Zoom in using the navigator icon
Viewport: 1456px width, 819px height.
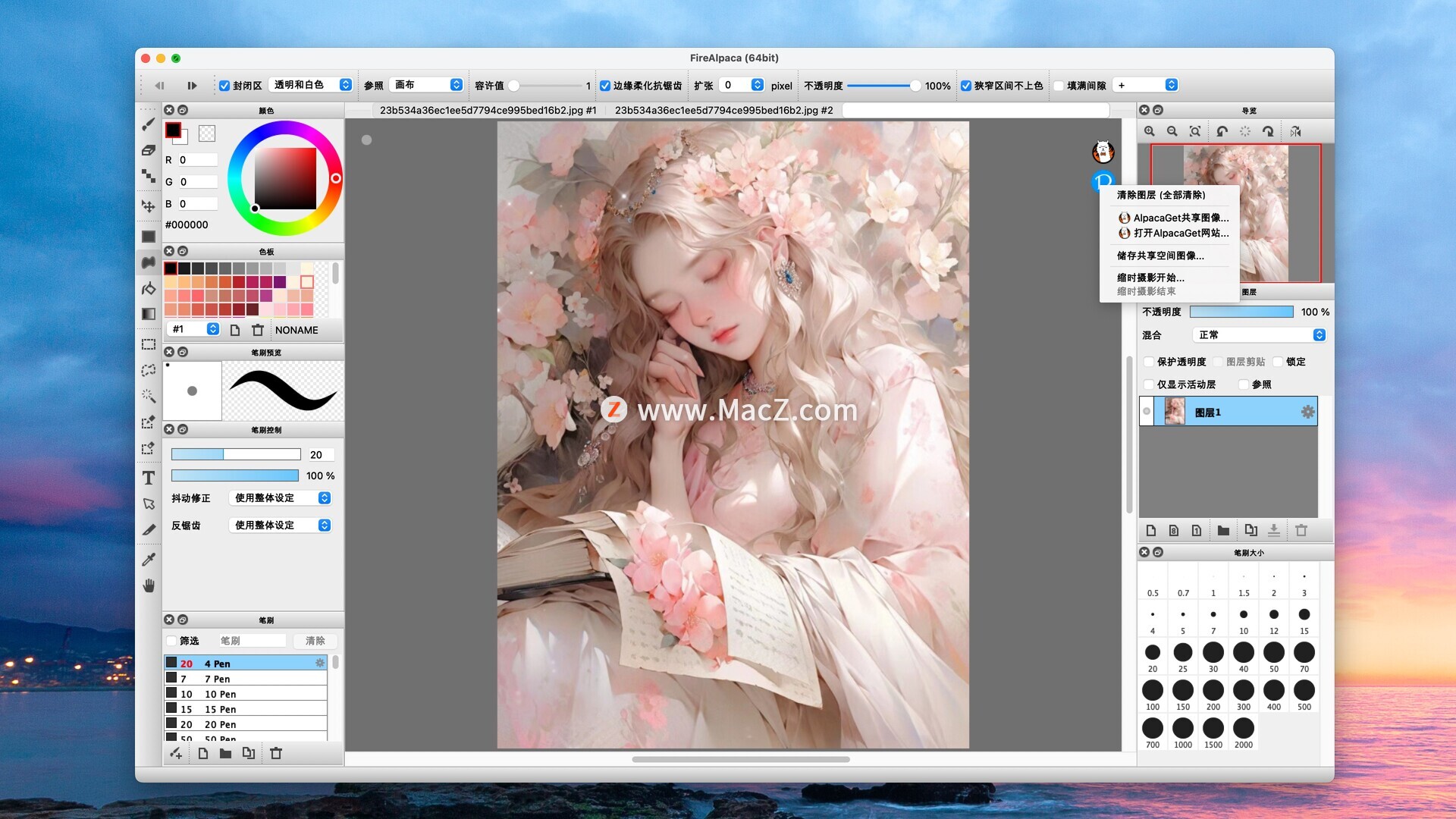(1150, 131)
